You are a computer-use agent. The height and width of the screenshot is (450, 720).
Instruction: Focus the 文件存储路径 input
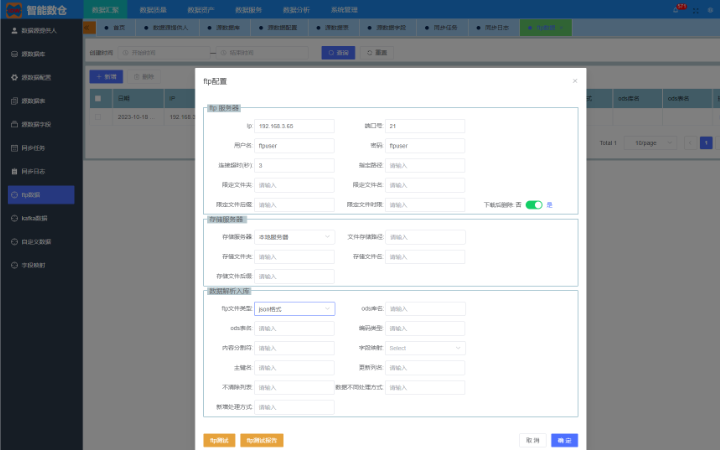point(425,237)
